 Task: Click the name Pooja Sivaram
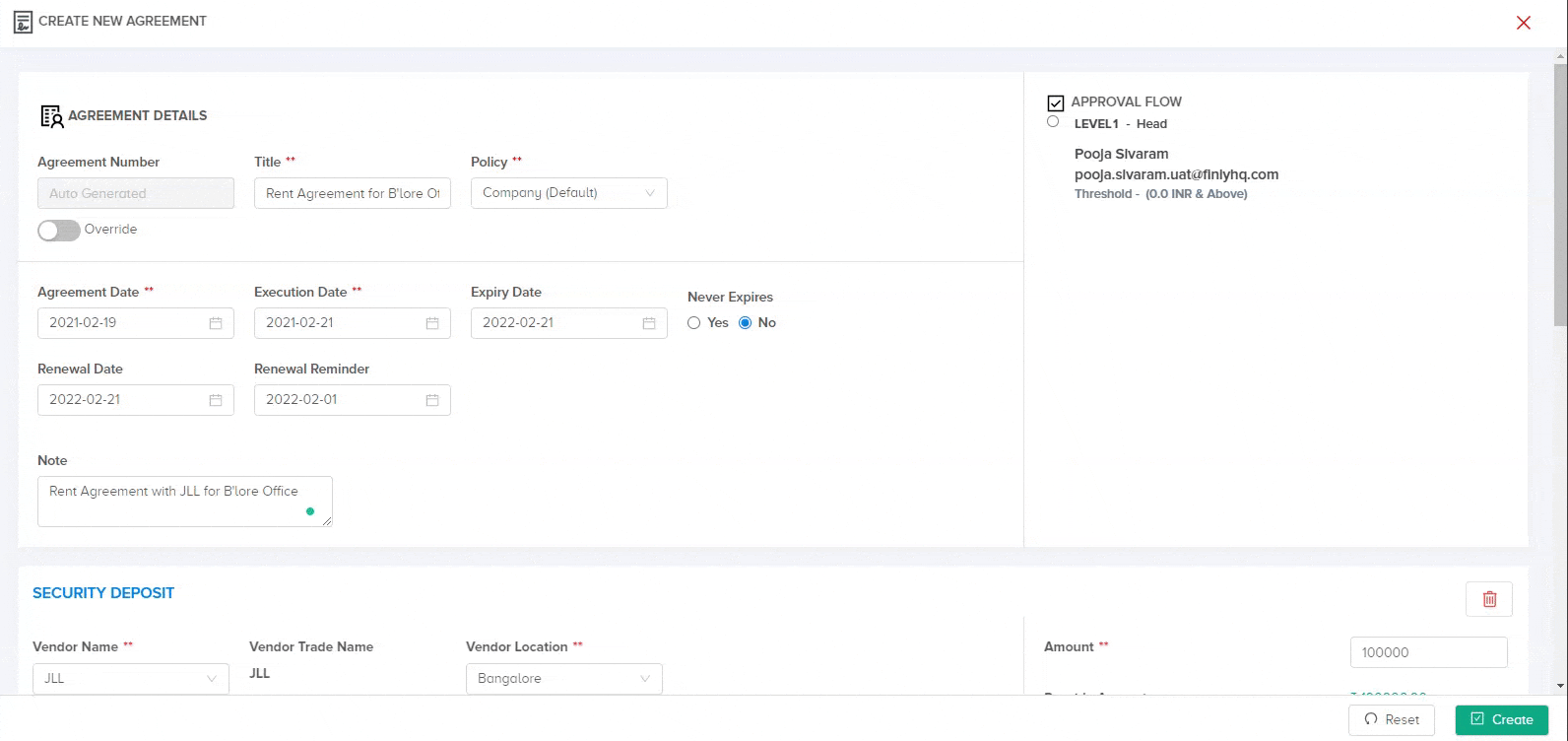1122,154
